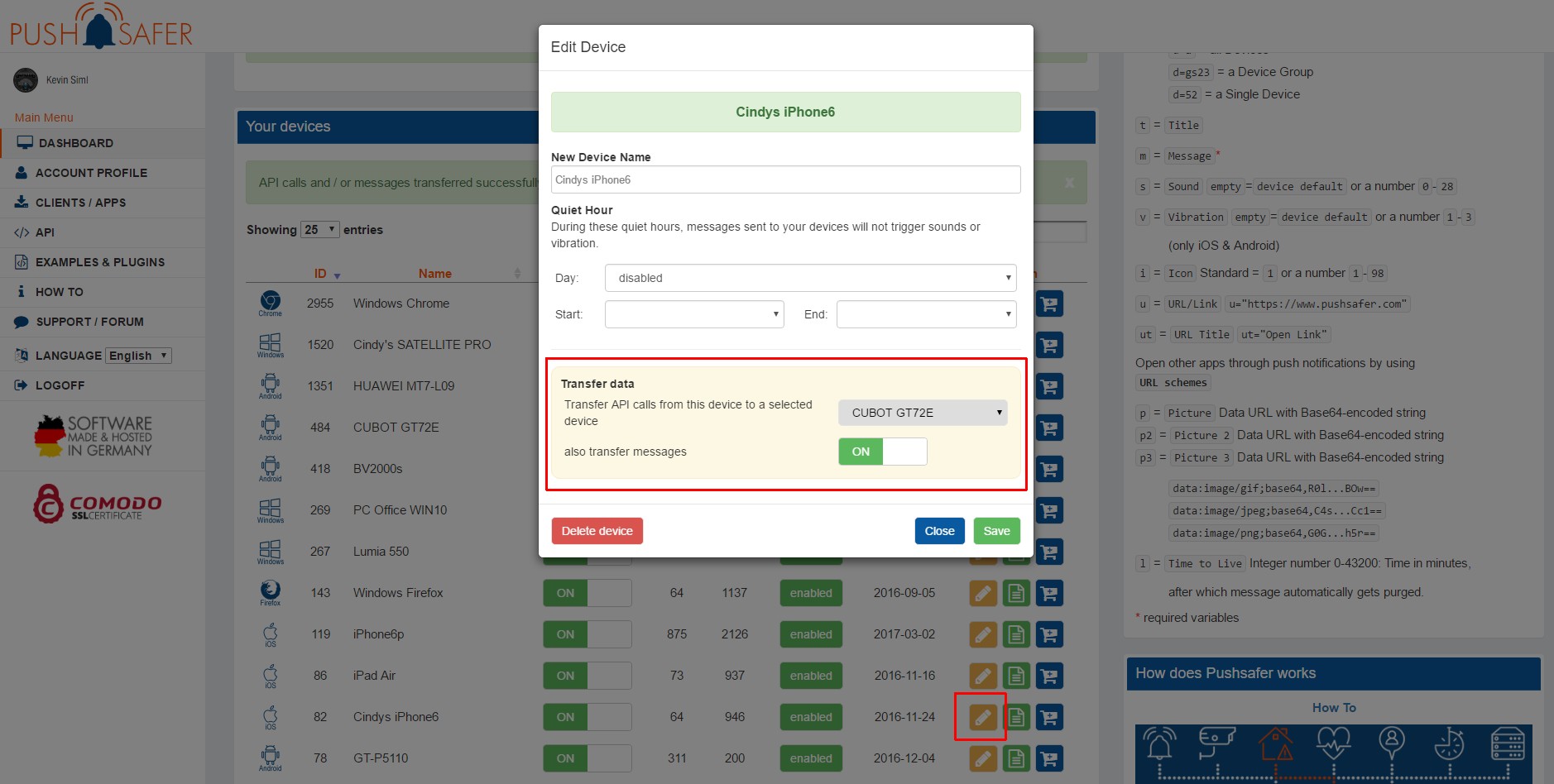Open the document icon for Cindys iPhone6 row
The image size is (1554, 784).
click(1016, 717)
